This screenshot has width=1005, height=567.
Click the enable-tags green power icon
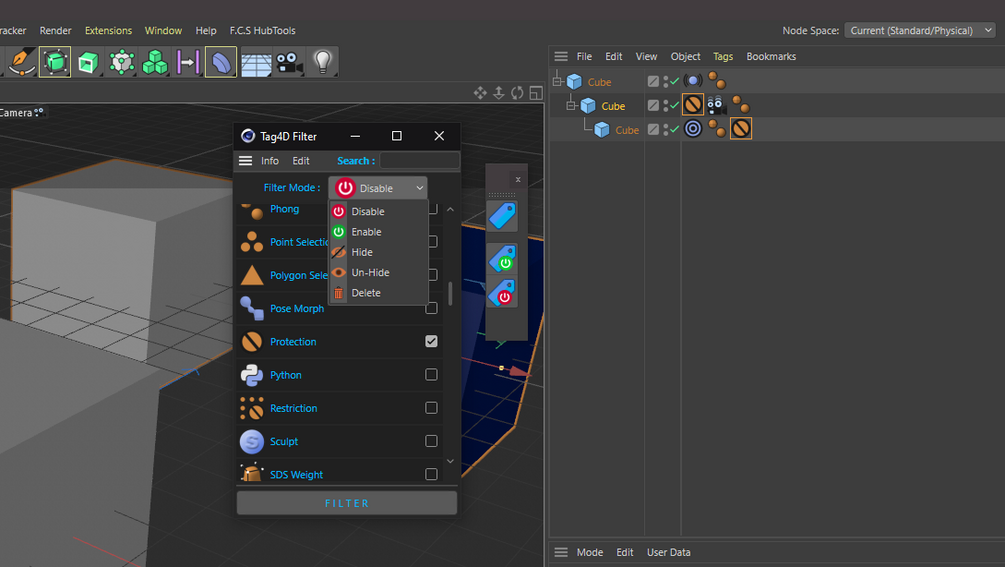tap(502, 259)
